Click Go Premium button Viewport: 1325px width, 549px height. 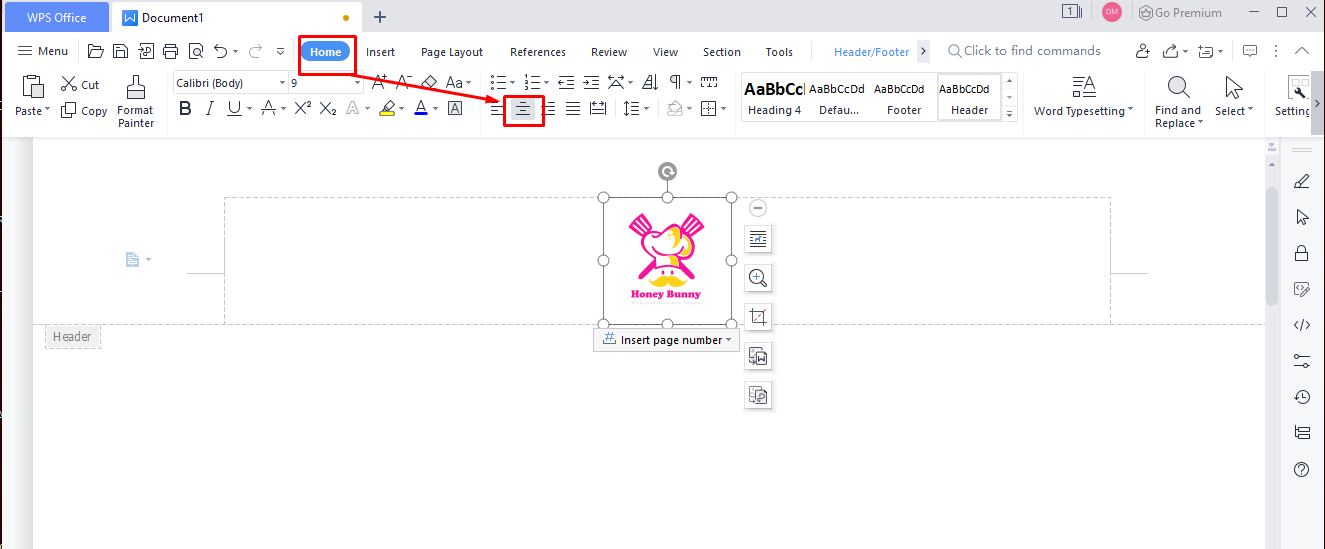(x=1180, y=13)
